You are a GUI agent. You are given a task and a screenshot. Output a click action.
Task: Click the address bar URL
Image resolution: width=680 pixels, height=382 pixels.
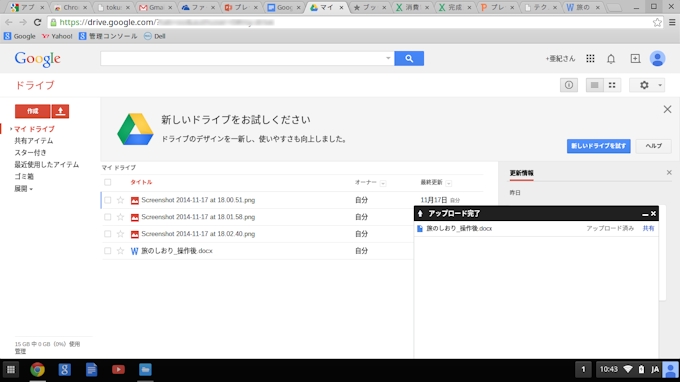point(347,22)
